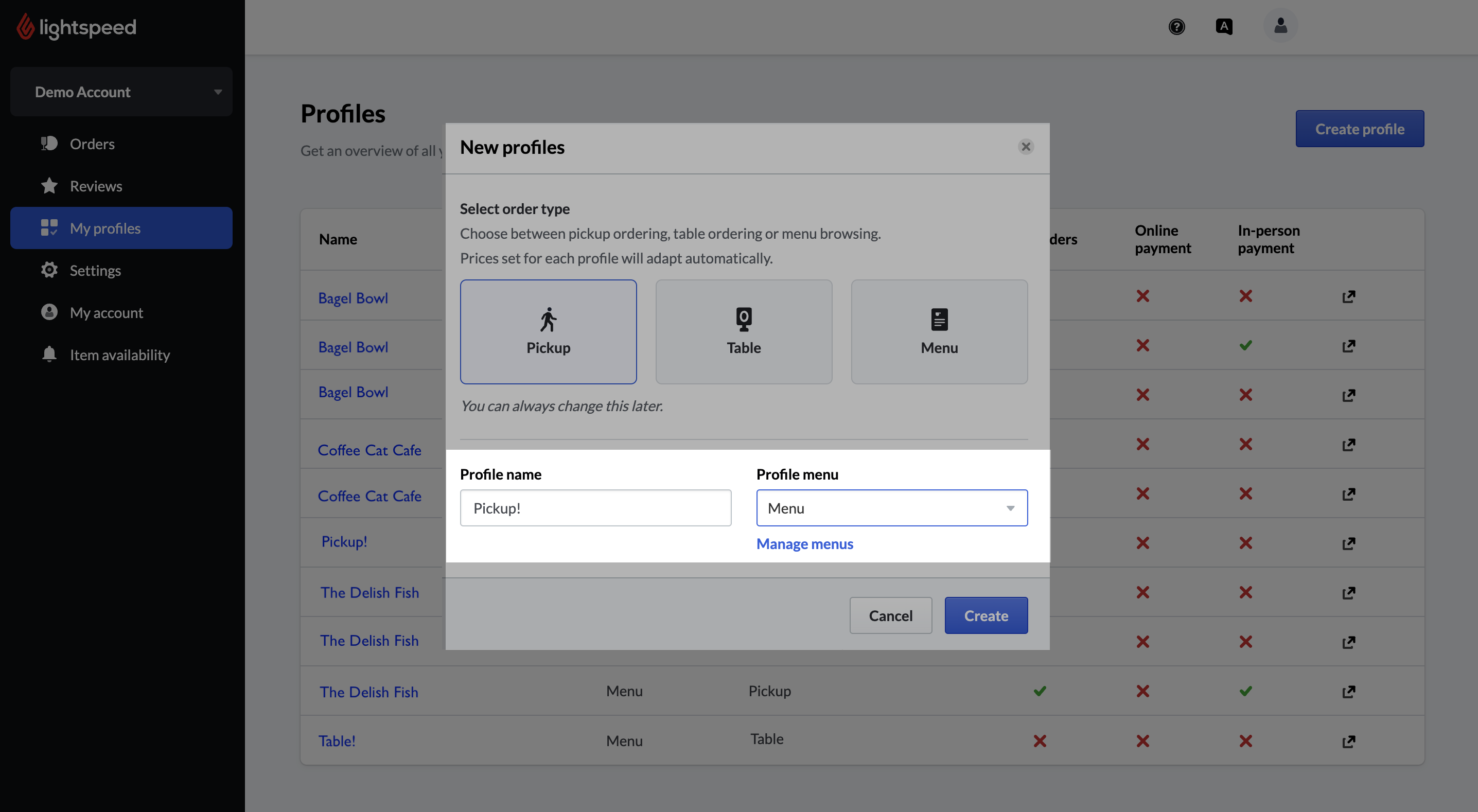
Task: Open the Manage menus link
Action: click(804, 543)
